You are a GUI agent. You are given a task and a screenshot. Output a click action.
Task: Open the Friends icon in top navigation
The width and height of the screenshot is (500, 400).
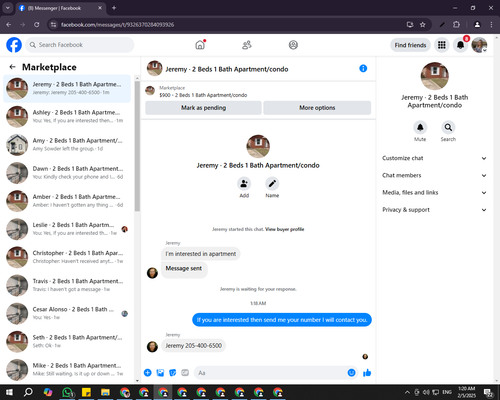tap(247, 45)
